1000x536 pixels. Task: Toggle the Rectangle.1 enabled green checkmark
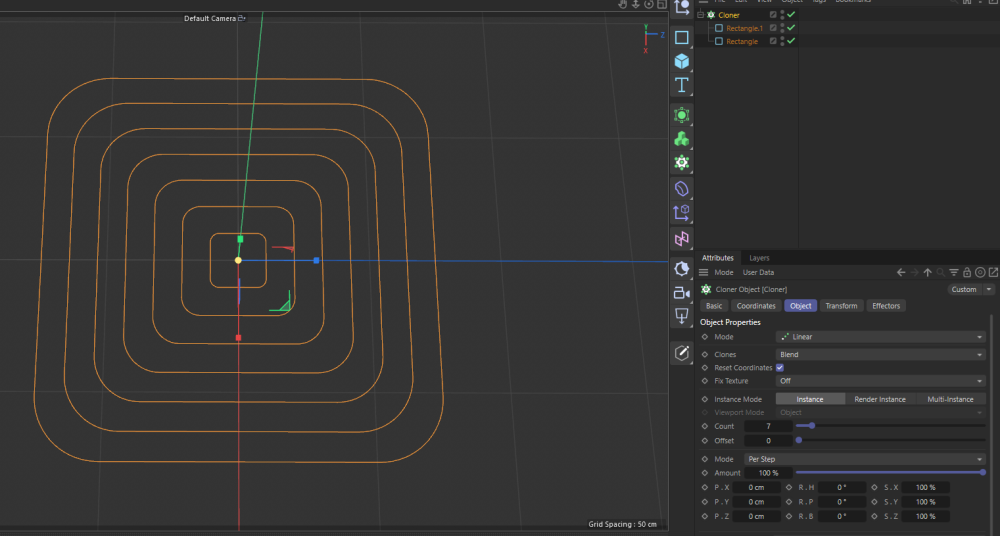pyautogui.click(x=791, y=28)
